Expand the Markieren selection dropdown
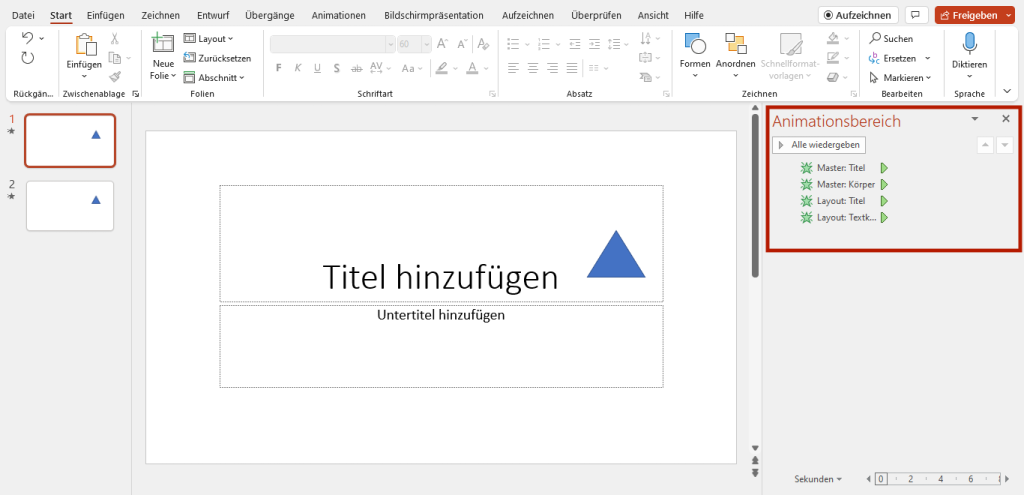 (x=899, y=77)
